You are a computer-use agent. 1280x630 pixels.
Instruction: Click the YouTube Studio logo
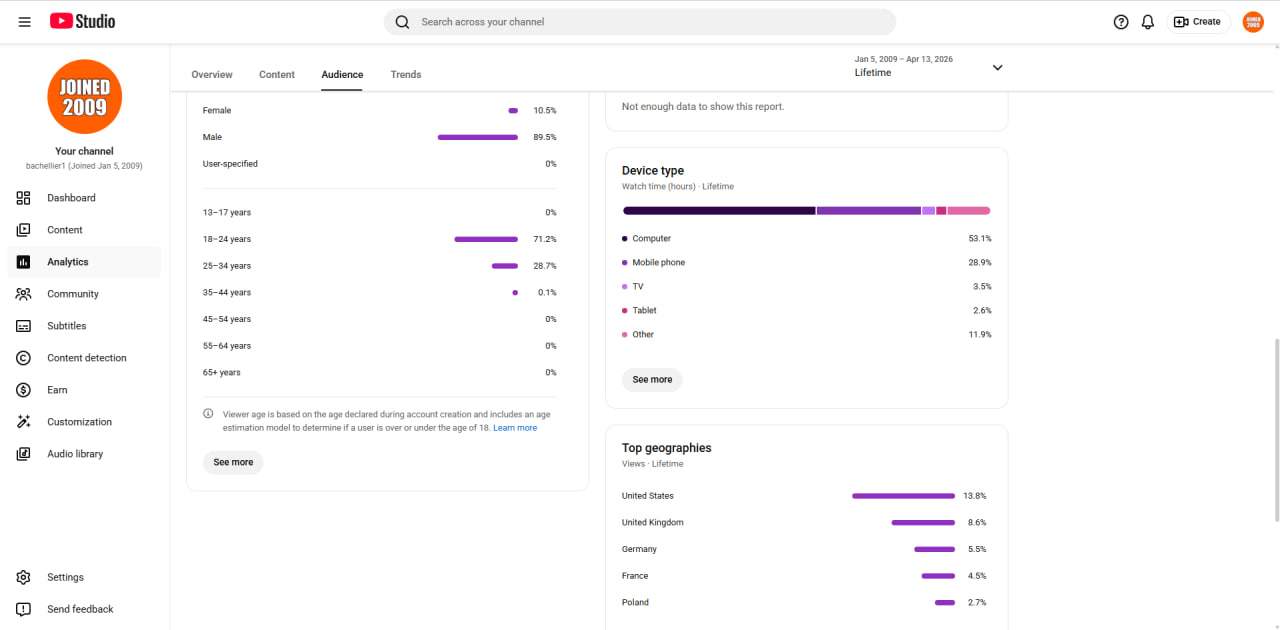pyautogui.click(x=82, y=21)
